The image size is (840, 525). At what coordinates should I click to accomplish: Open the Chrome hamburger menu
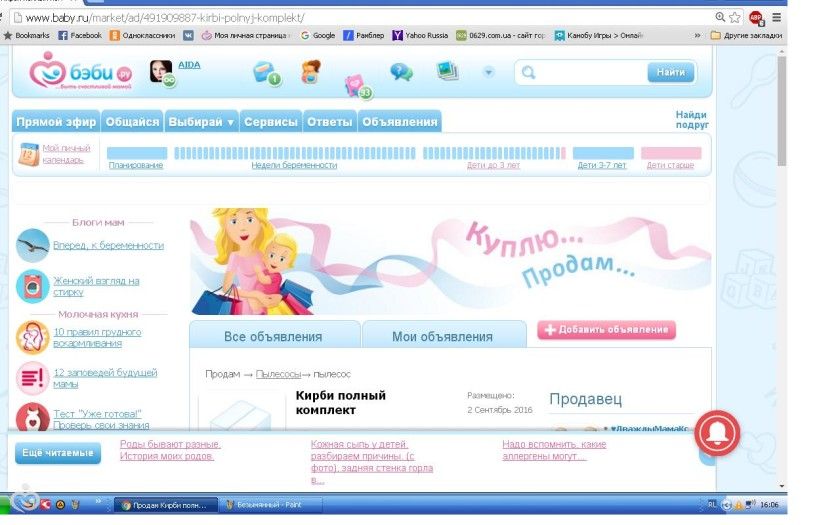tap(777, 17)
